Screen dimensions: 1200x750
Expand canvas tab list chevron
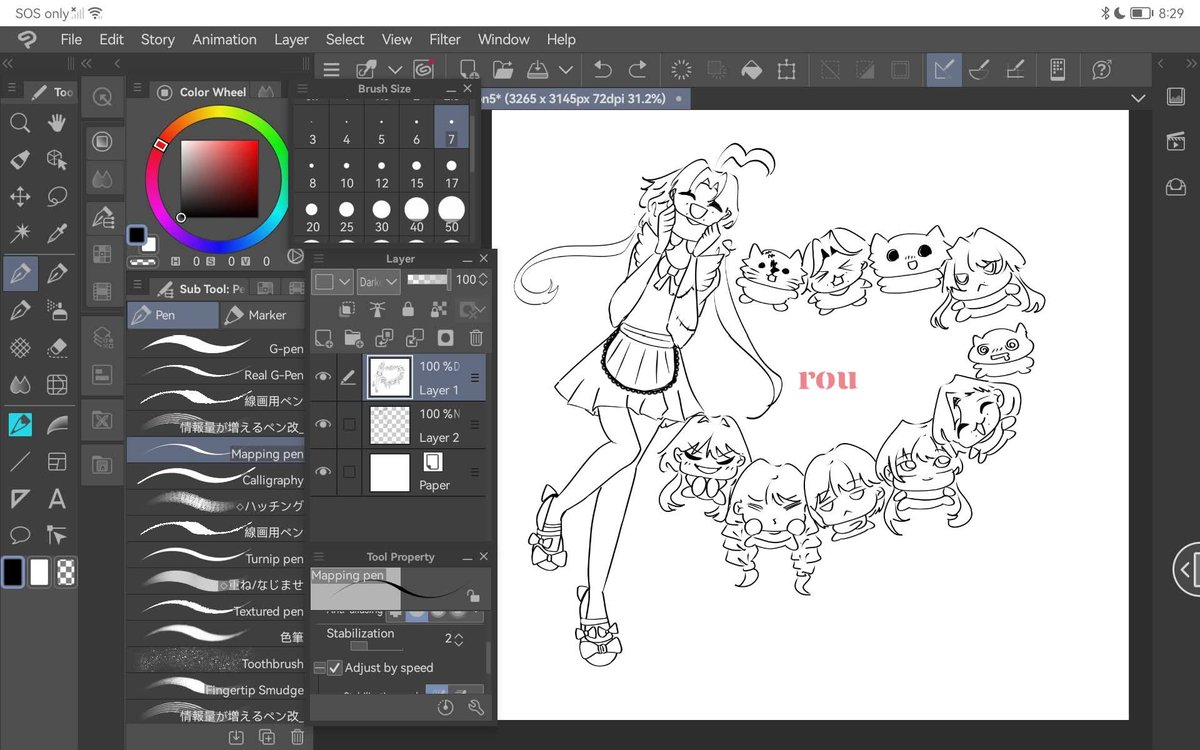[x=1139, y=98]
